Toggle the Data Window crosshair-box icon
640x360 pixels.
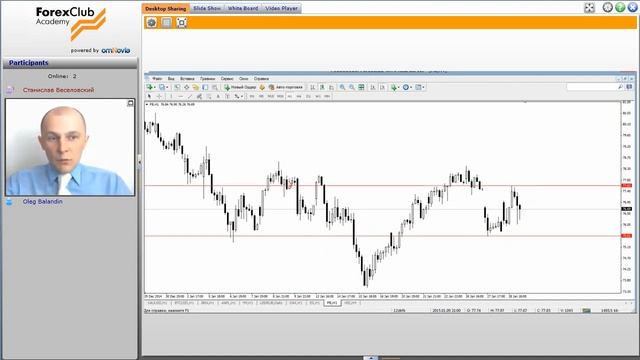[187, 87]
